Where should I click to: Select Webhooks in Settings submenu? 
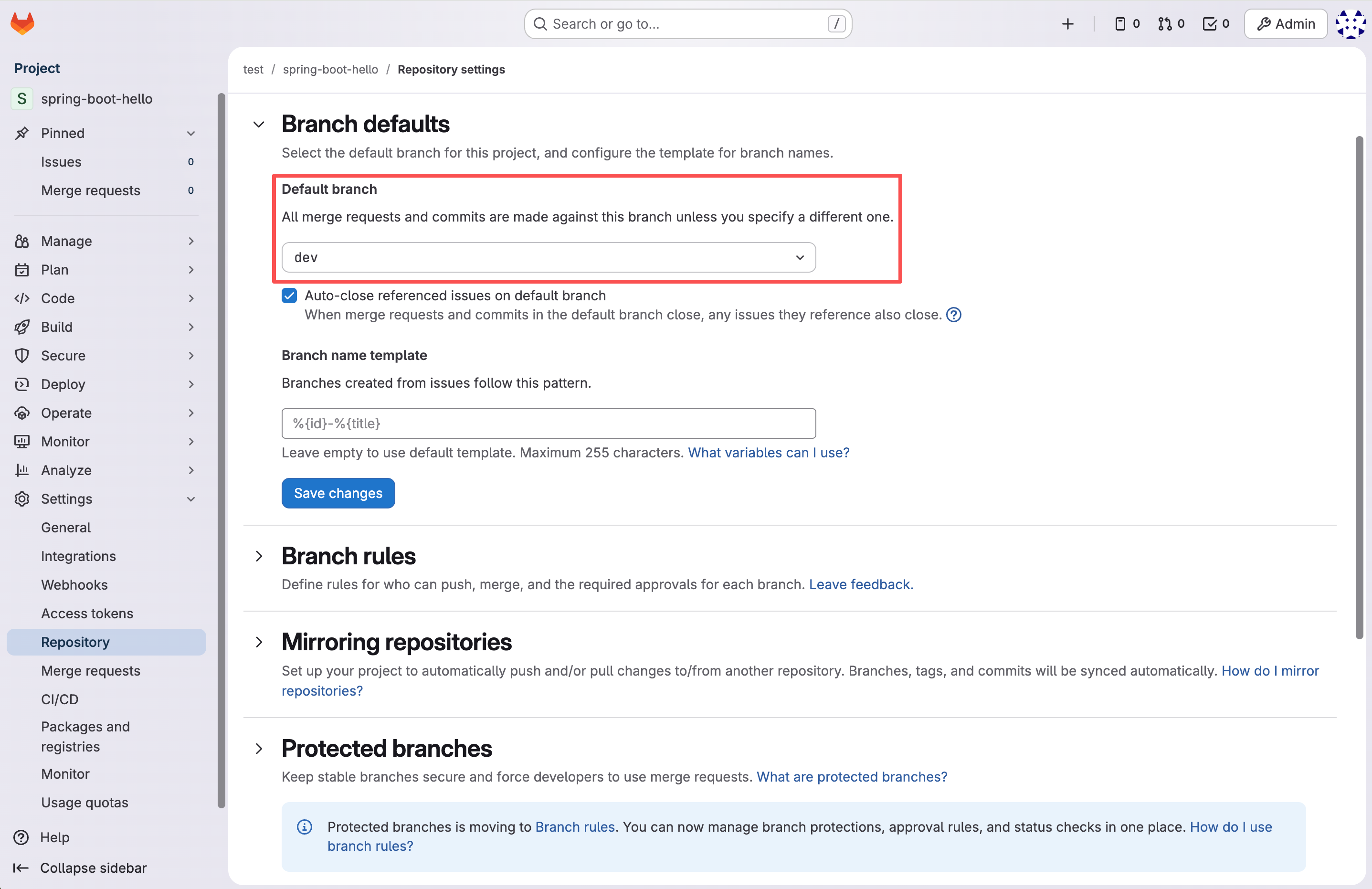coord(74,584)
